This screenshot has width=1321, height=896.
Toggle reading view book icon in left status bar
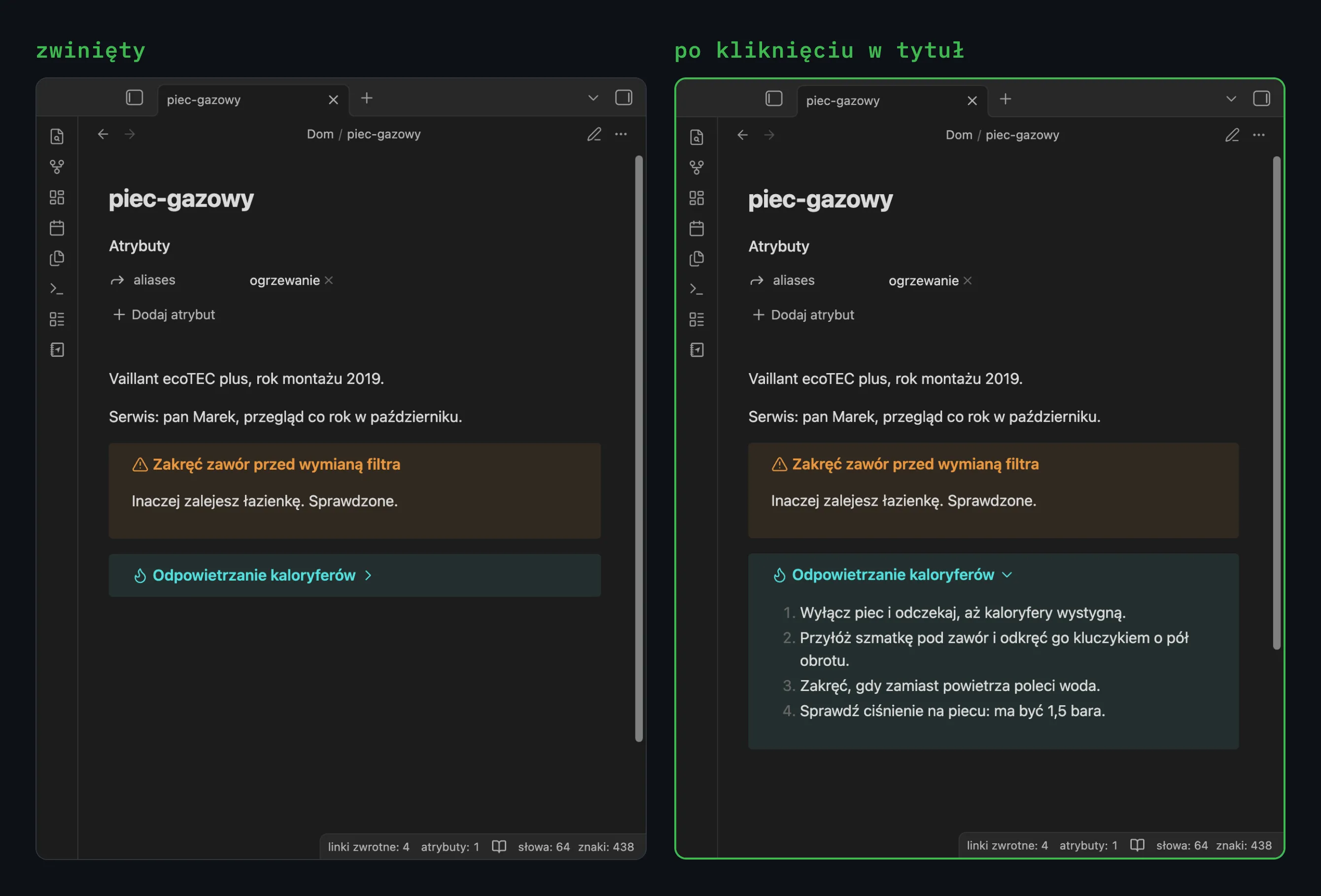click(499, 847)
